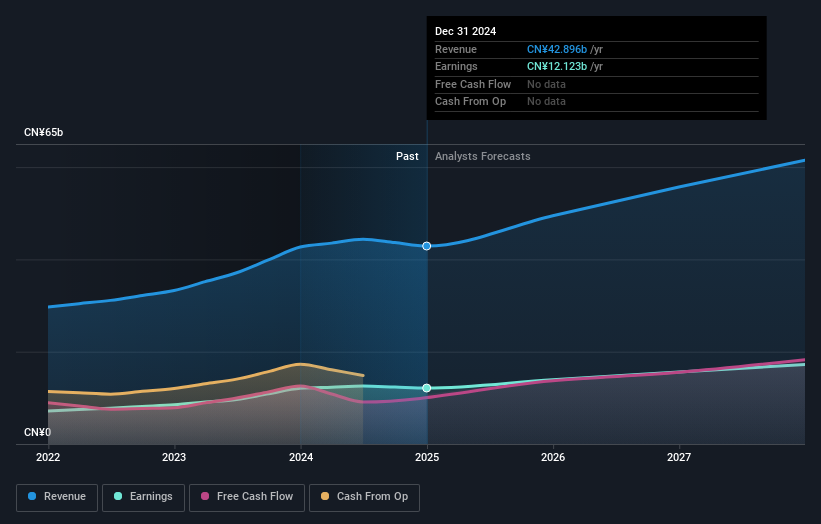Click the CN¥65b y-axis label
The height and width of the screenshot is (524, 821).
[43, 132]
